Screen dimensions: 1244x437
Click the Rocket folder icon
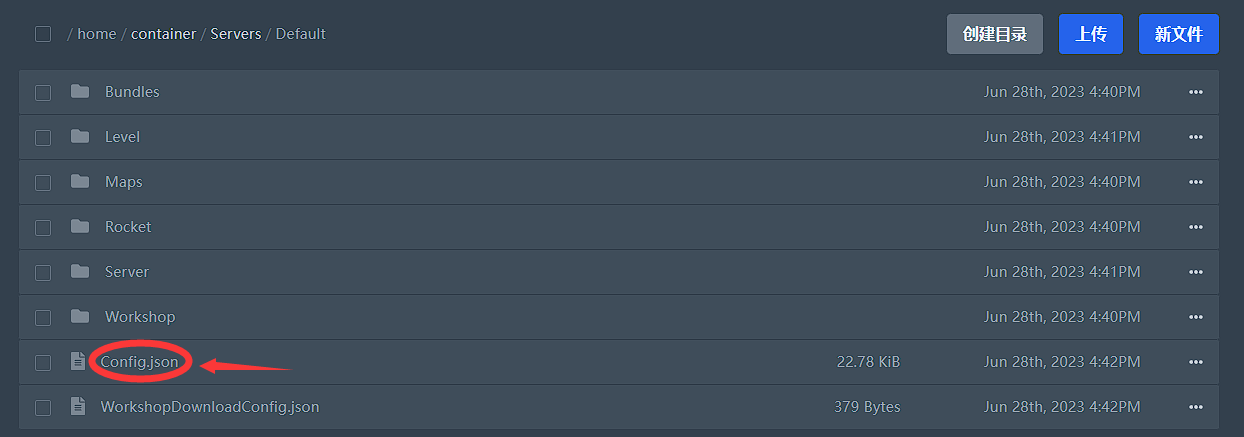click(x=80, y=226)
